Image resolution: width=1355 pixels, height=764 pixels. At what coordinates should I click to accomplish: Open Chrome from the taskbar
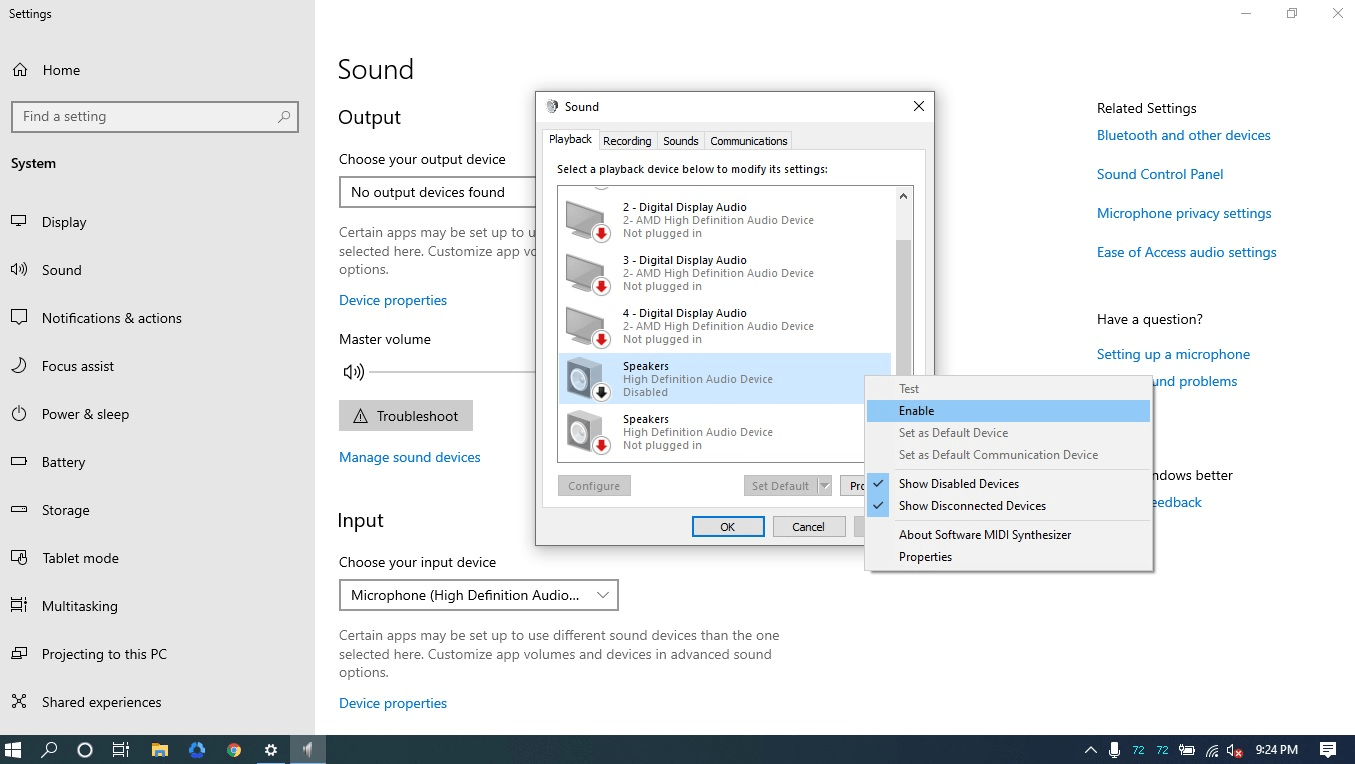[234, 750]
